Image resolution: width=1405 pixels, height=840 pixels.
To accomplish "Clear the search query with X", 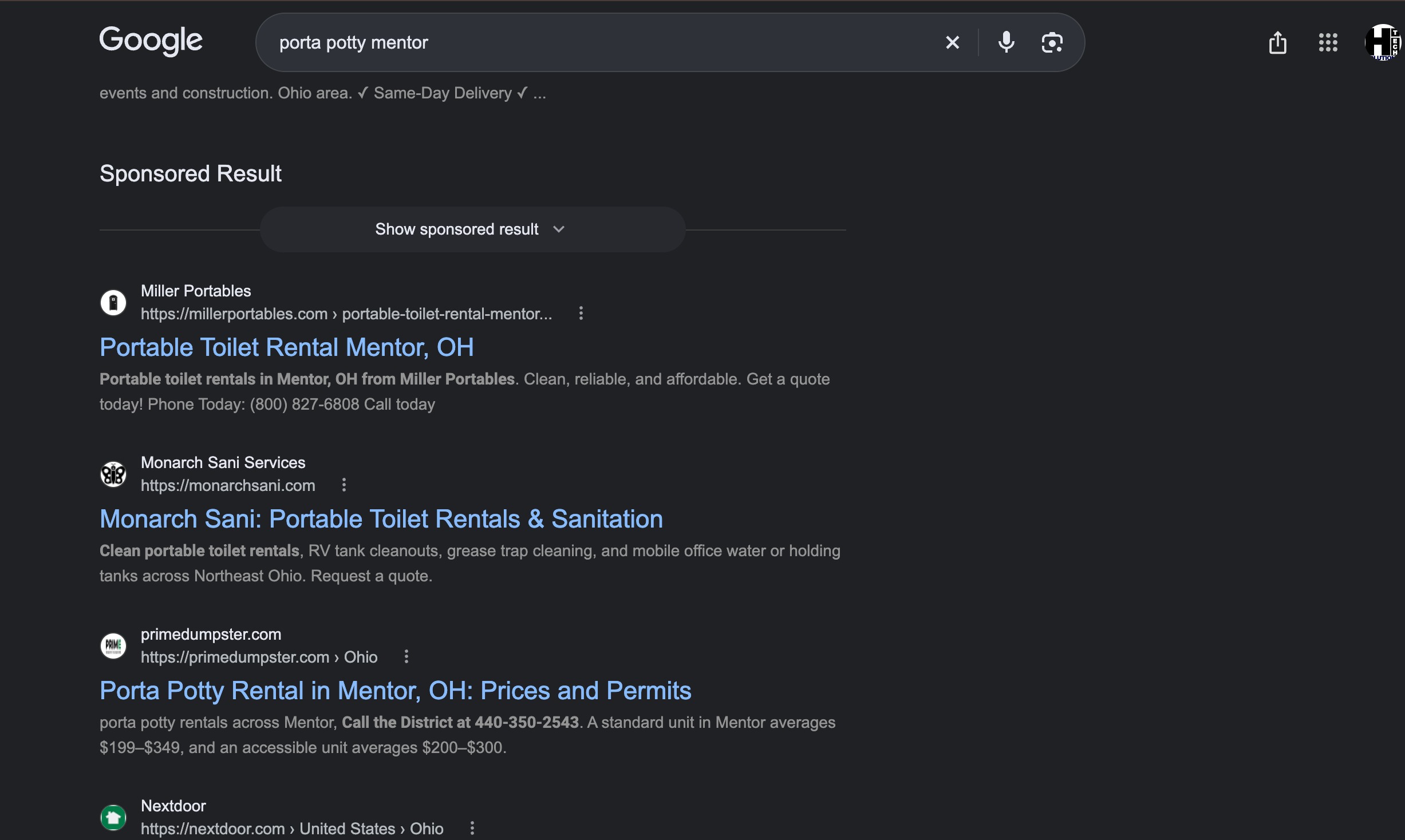I will (x=952, y=42).
